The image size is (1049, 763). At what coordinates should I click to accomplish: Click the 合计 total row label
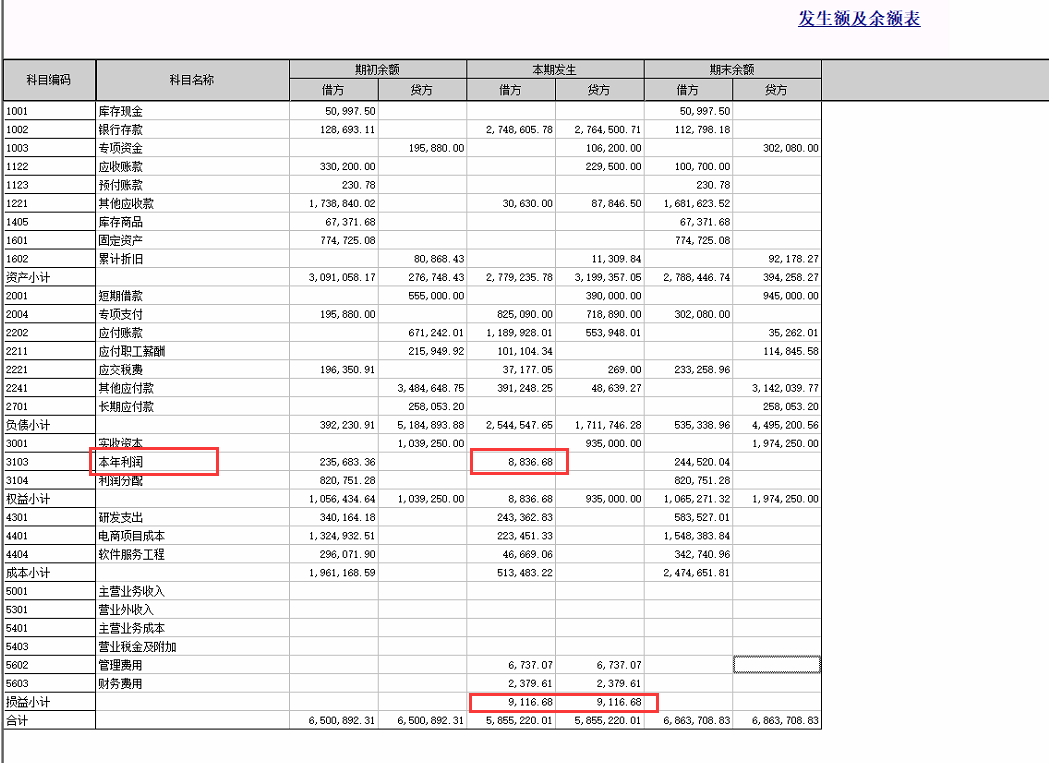tap(17, 721)
